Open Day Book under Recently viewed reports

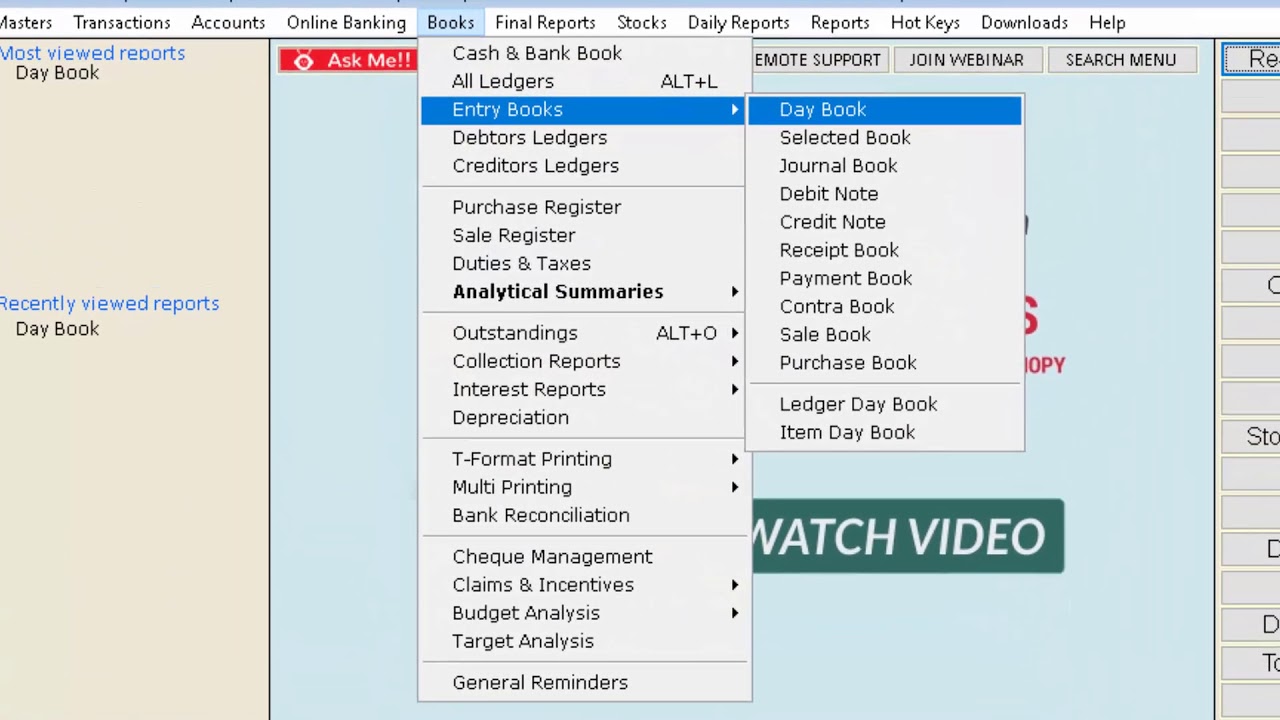57,329
